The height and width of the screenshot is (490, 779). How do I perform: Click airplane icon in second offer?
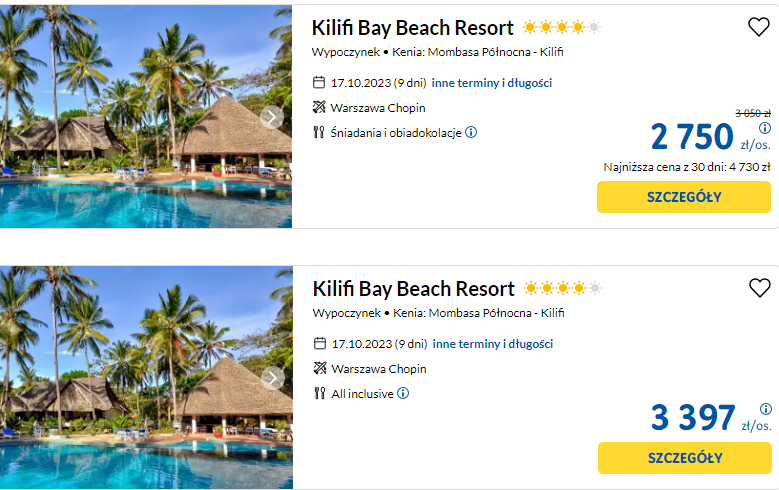point(319,369)
